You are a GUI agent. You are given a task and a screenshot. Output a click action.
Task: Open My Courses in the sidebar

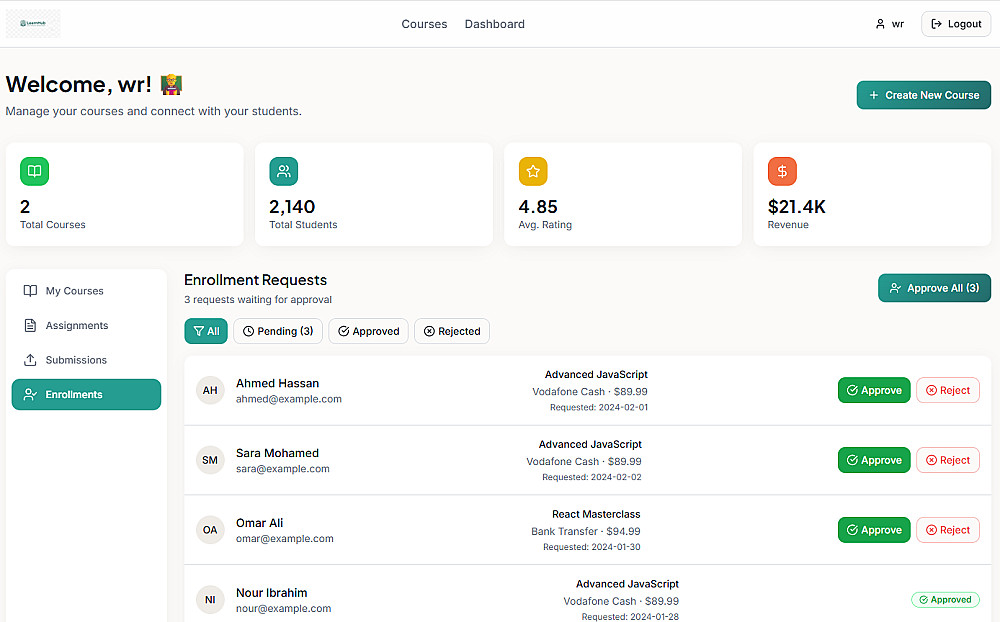(74, 291)
